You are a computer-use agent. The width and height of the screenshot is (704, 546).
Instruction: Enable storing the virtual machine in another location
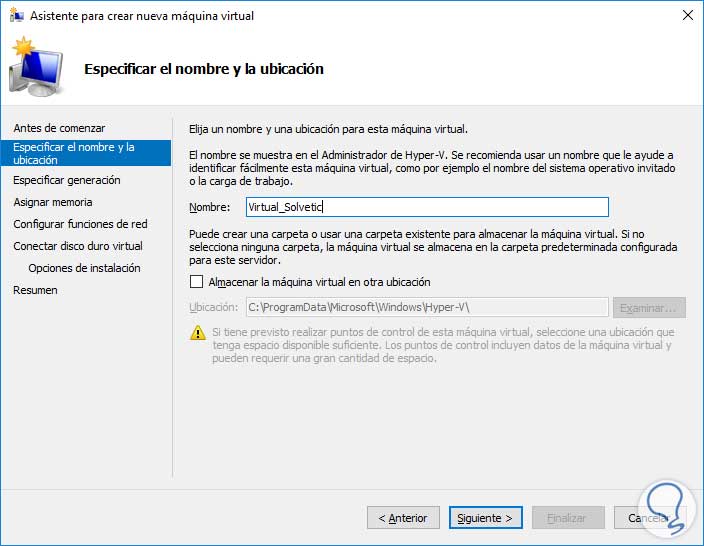pyautogui.click(x=196, y=282)
